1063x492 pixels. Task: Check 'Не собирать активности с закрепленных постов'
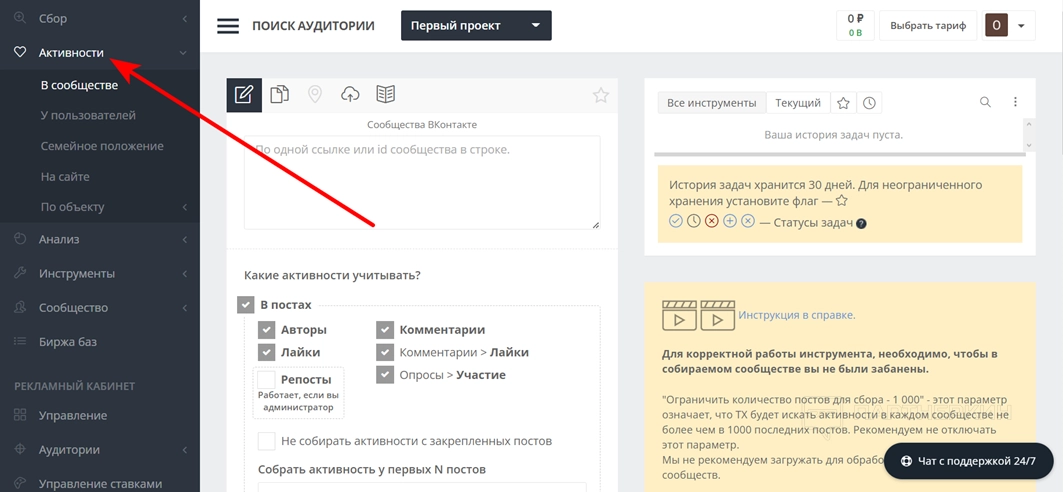[266, 441]
